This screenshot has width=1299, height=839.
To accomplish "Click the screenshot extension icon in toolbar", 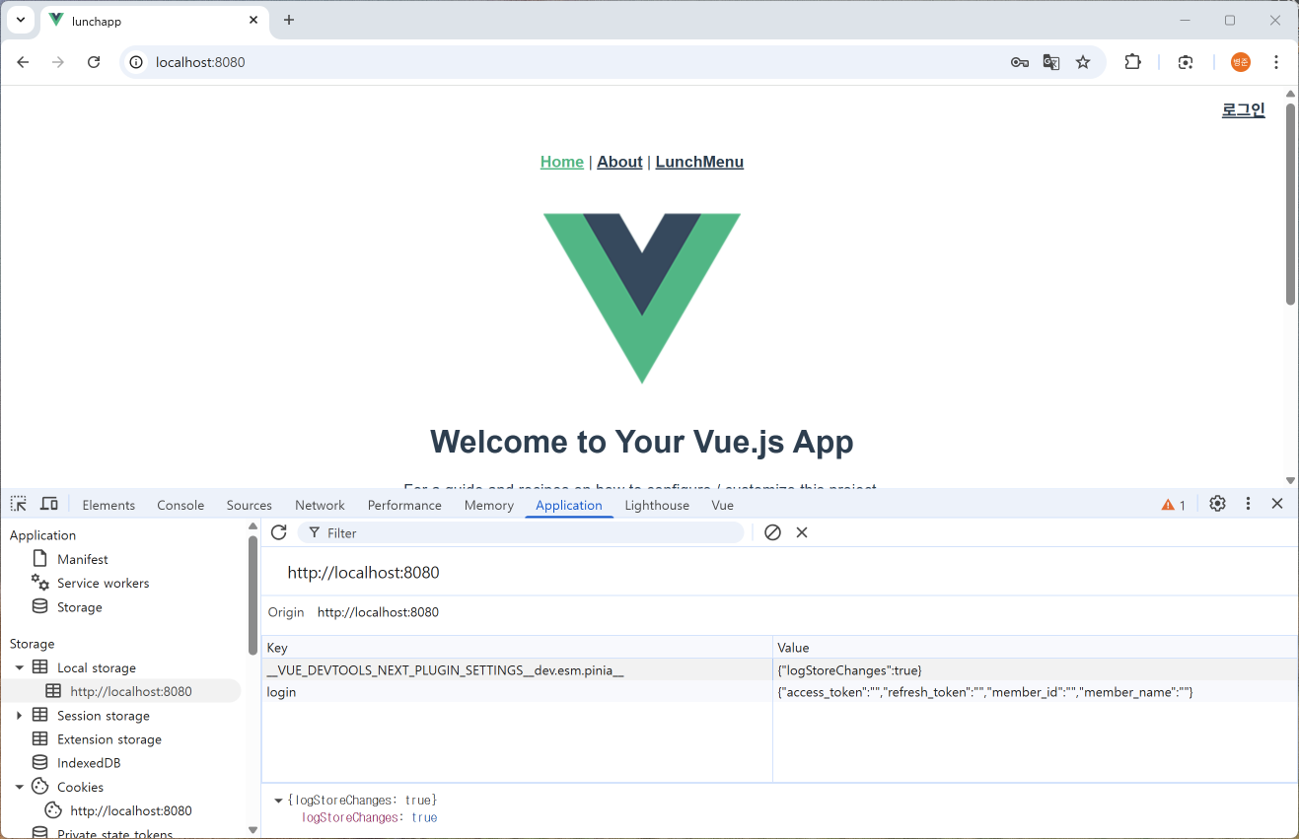I will point(1185,62).
